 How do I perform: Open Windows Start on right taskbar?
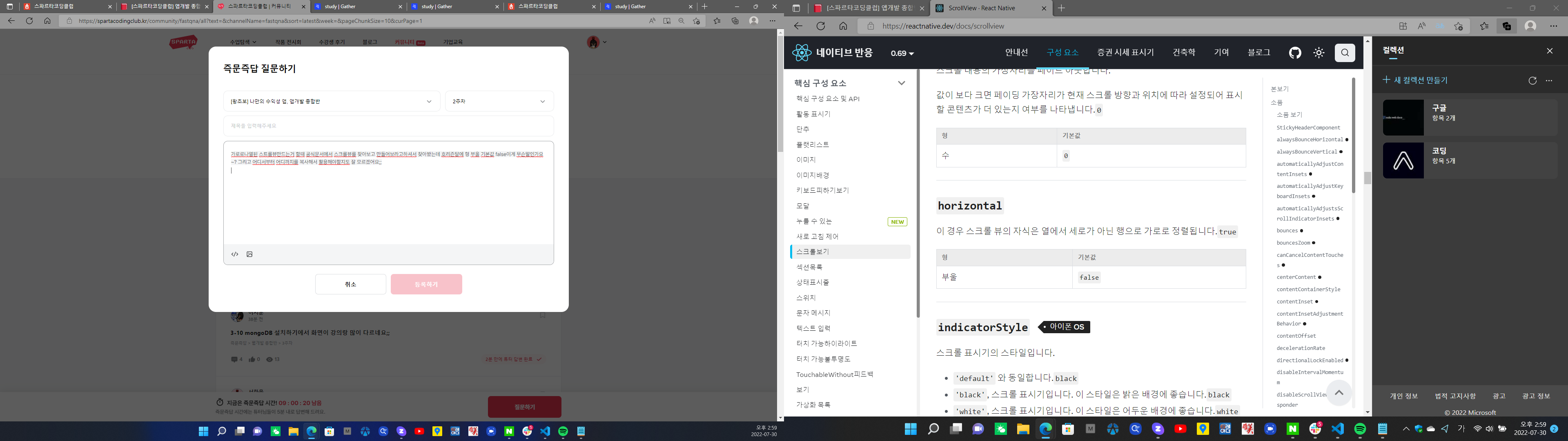click(x=910, y=430)
